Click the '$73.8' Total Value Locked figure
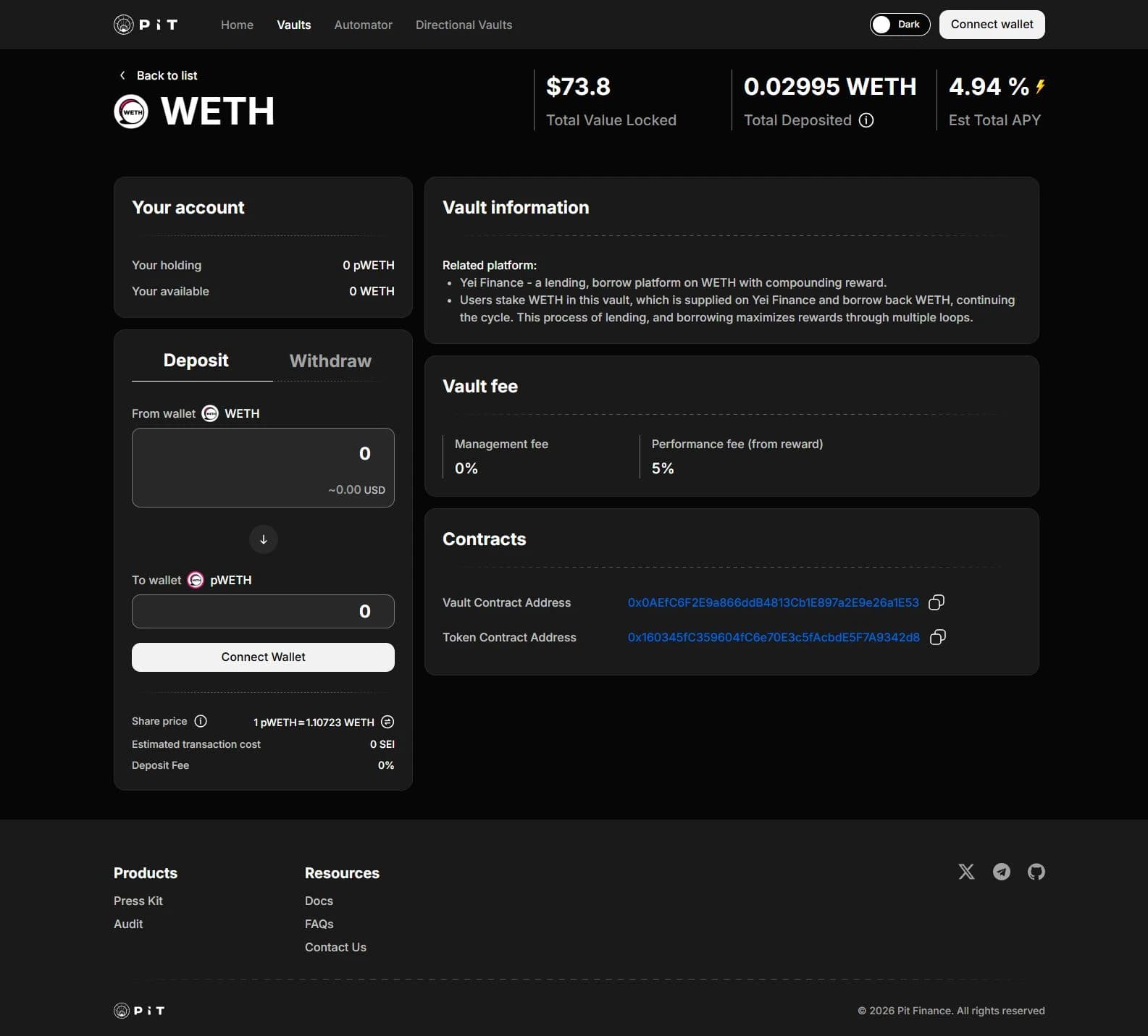Image resolution: width=1148 pixels, height=1036 pixels. click(578, 87)
